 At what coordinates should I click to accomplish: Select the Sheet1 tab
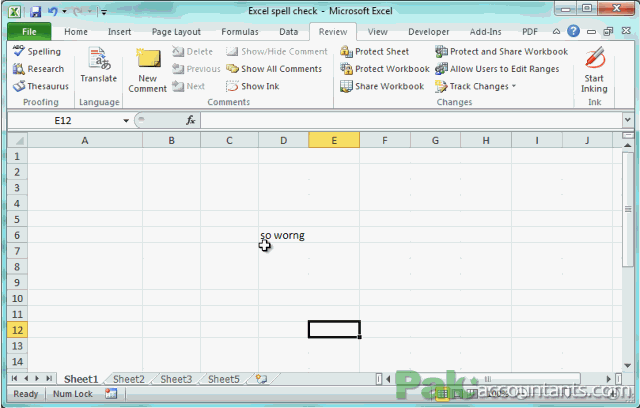(81, 379)
